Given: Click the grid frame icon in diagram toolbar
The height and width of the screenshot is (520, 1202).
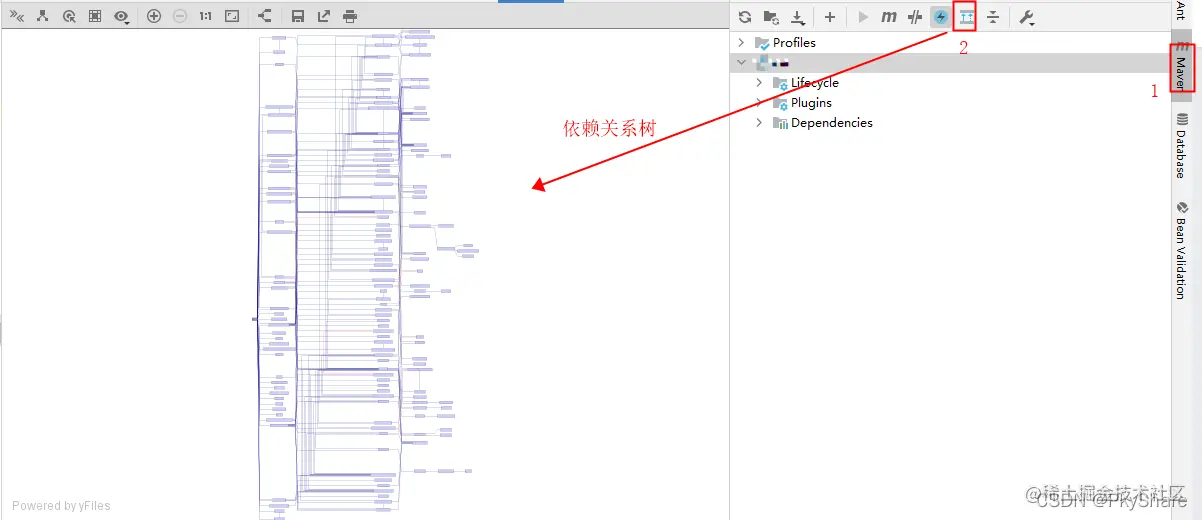Looking at the screenshot, I should [x=94, y=16].
